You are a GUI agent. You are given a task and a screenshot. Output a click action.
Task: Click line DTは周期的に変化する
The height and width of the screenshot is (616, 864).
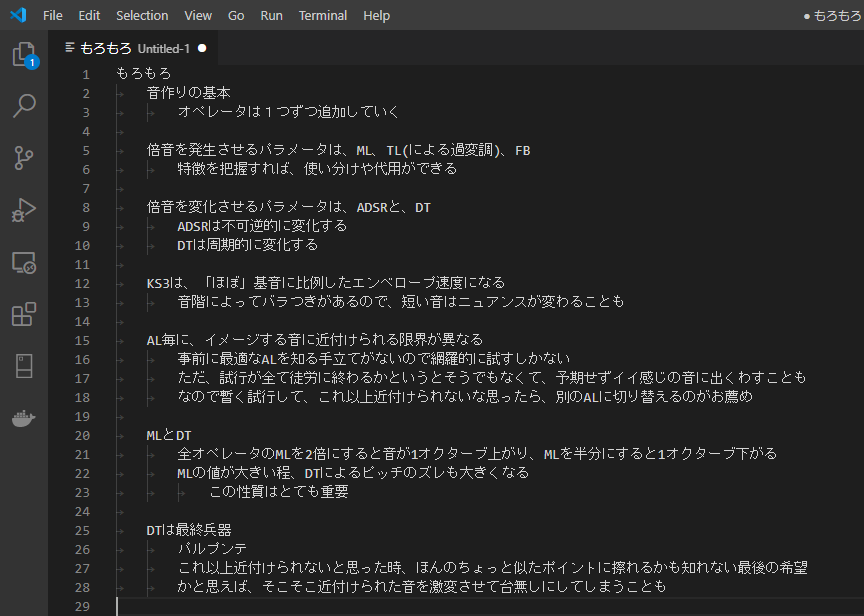pos(248,245)
